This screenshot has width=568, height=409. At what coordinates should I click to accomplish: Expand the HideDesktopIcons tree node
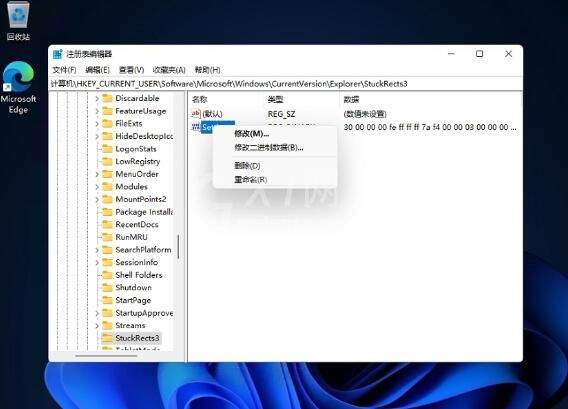tap(97, 137)
